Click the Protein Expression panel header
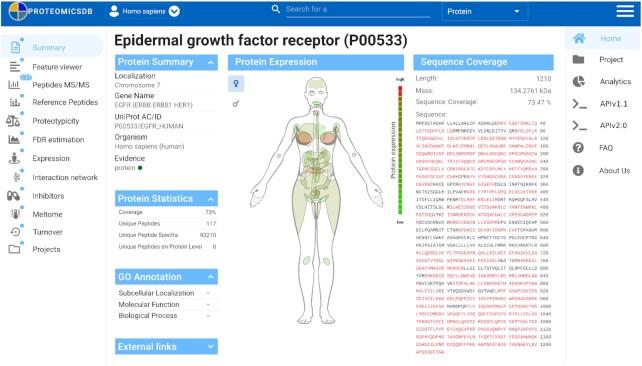The width and height of the screenshot is (642, 366). point(316,62)
